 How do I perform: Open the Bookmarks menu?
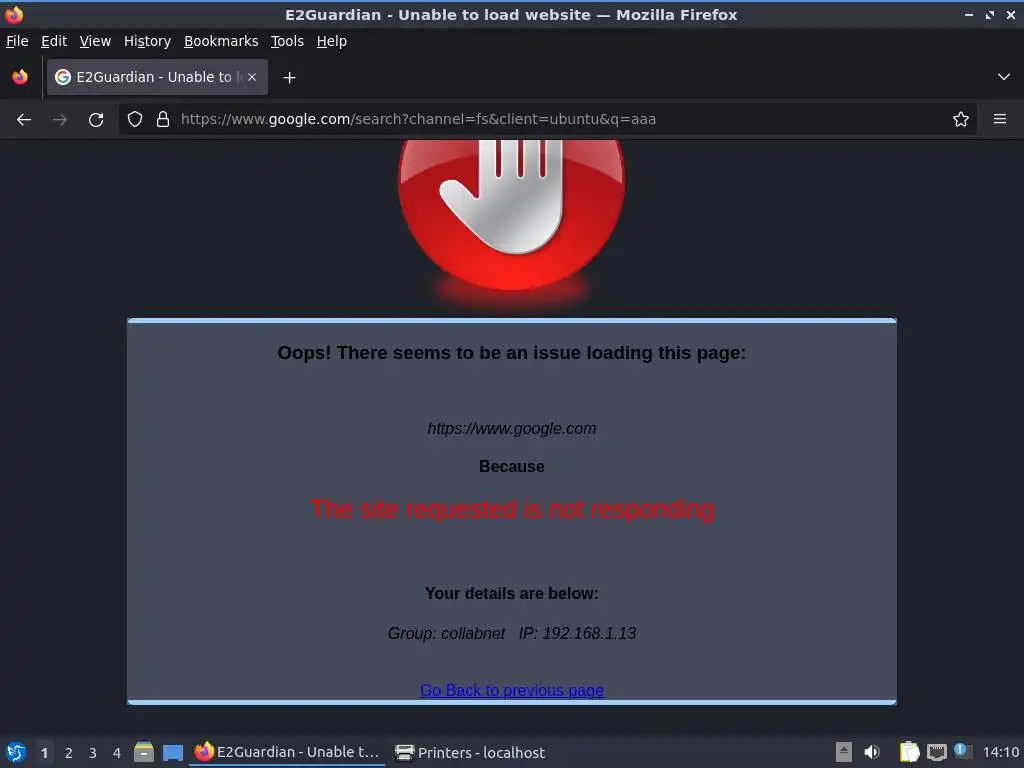(x=221, y=41)
